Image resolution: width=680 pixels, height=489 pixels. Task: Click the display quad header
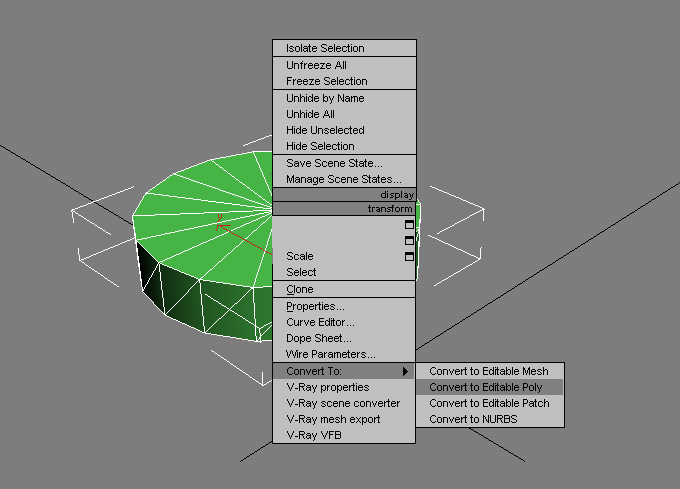pyautogui.click(x=344, y=195)
